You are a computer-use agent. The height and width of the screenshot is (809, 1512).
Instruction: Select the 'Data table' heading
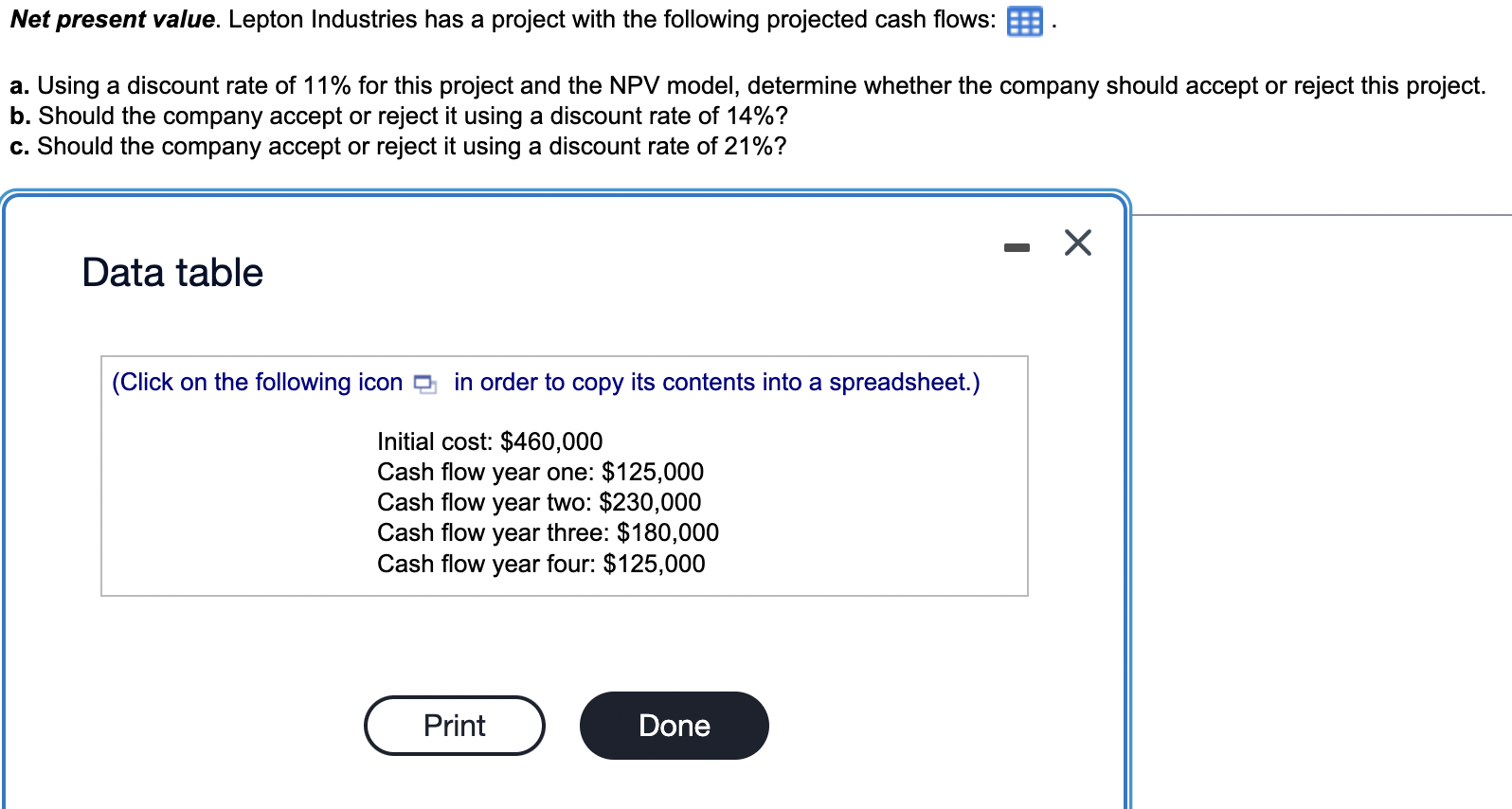[x=171, y=272]
